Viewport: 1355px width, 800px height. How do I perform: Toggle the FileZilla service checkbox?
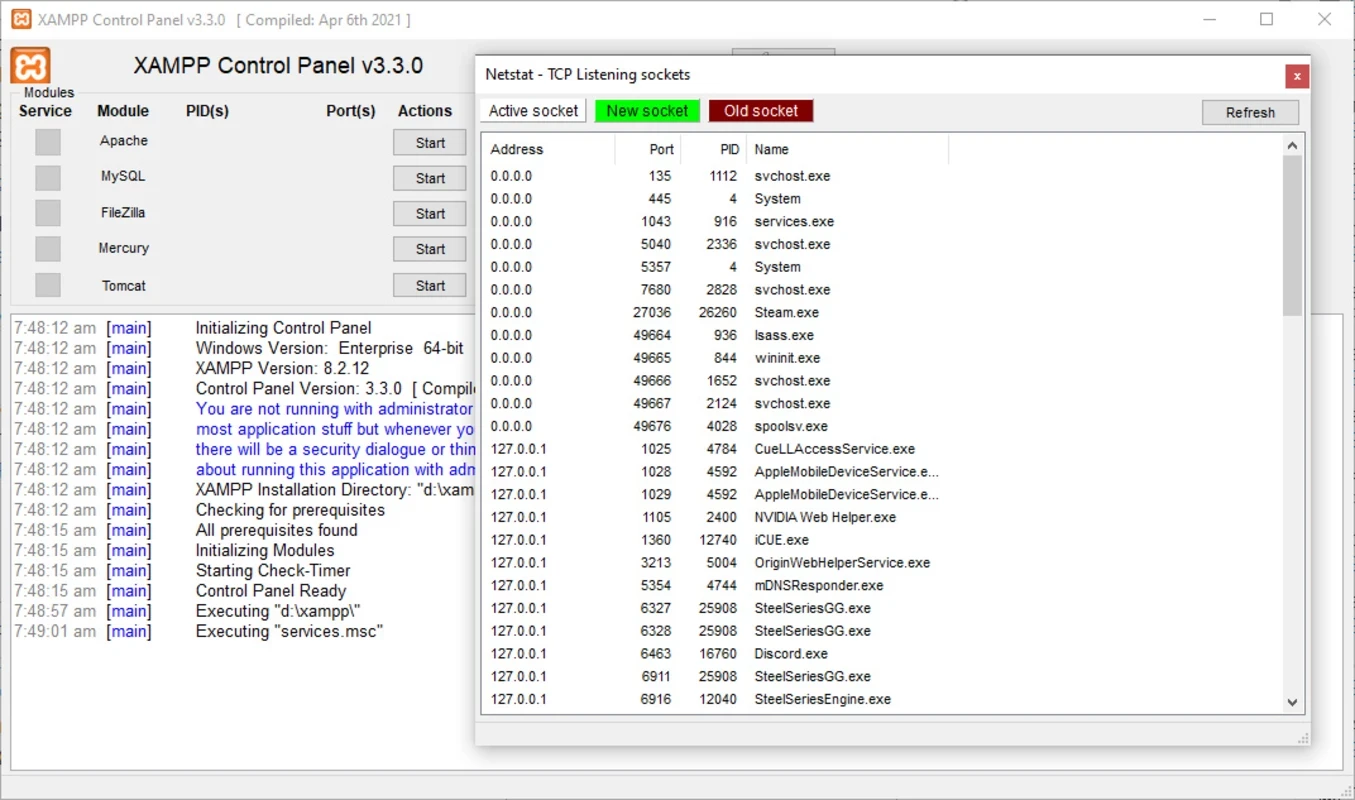point(48,213)
